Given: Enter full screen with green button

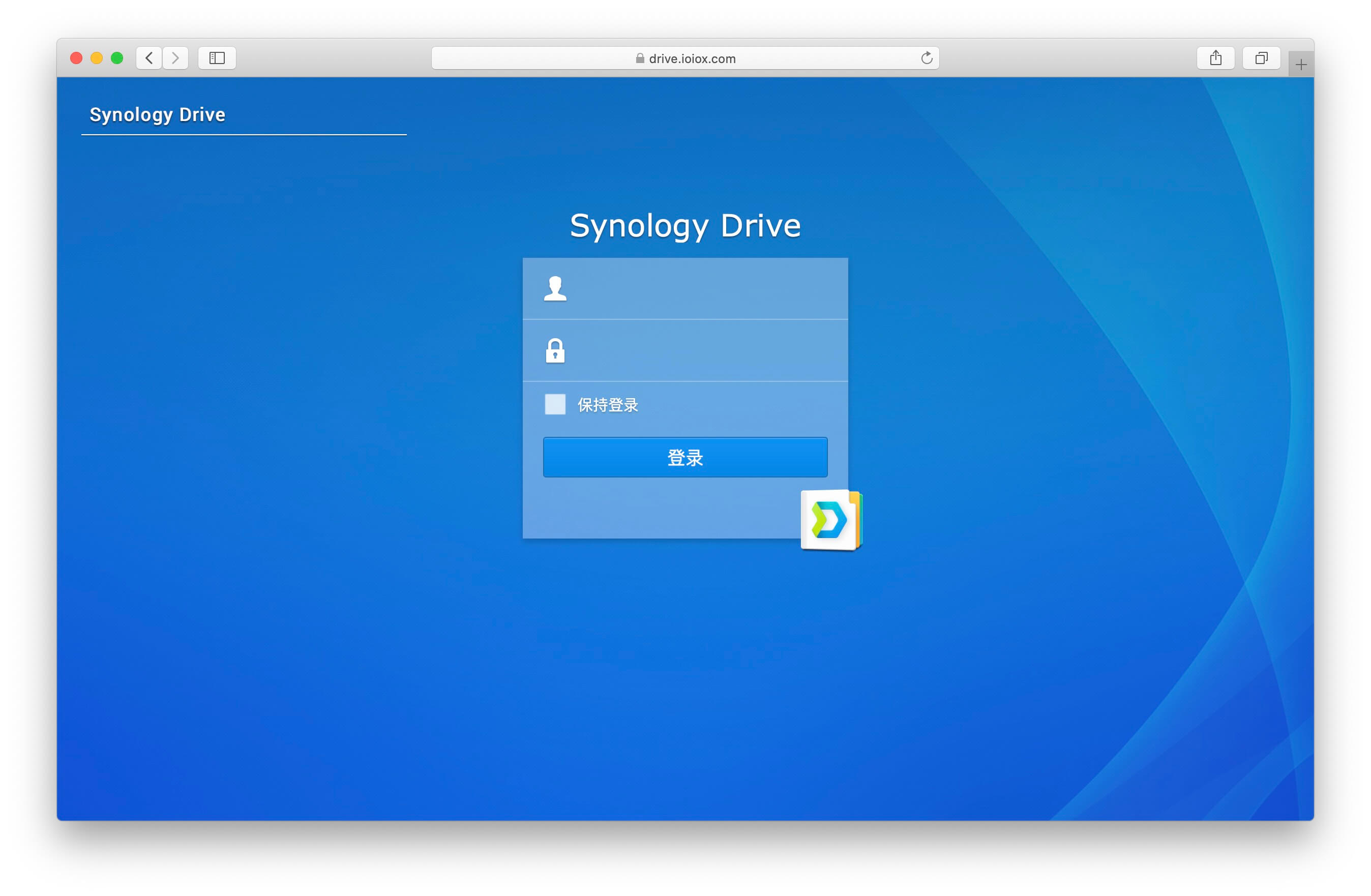Looking at the screenshot, I should tap(117, 58).
